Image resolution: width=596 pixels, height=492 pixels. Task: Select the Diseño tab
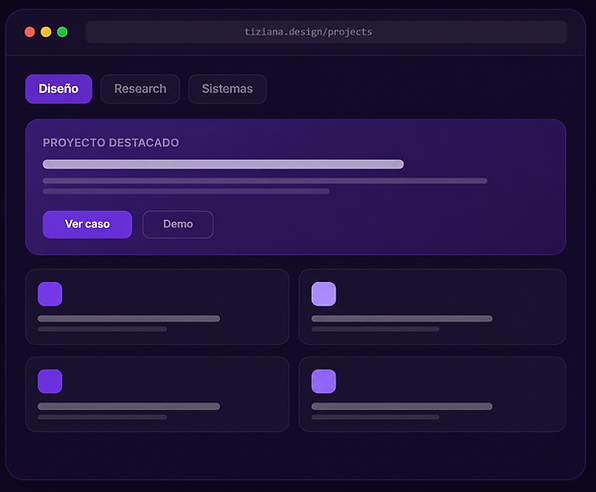[x=59, y=89]
